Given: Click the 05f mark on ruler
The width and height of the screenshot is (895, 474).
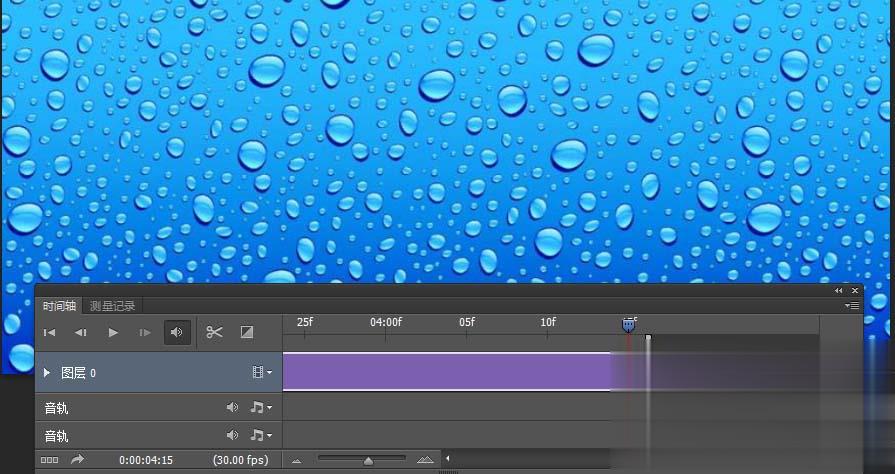Looking at the screenshot, I should tap(467, 322).
